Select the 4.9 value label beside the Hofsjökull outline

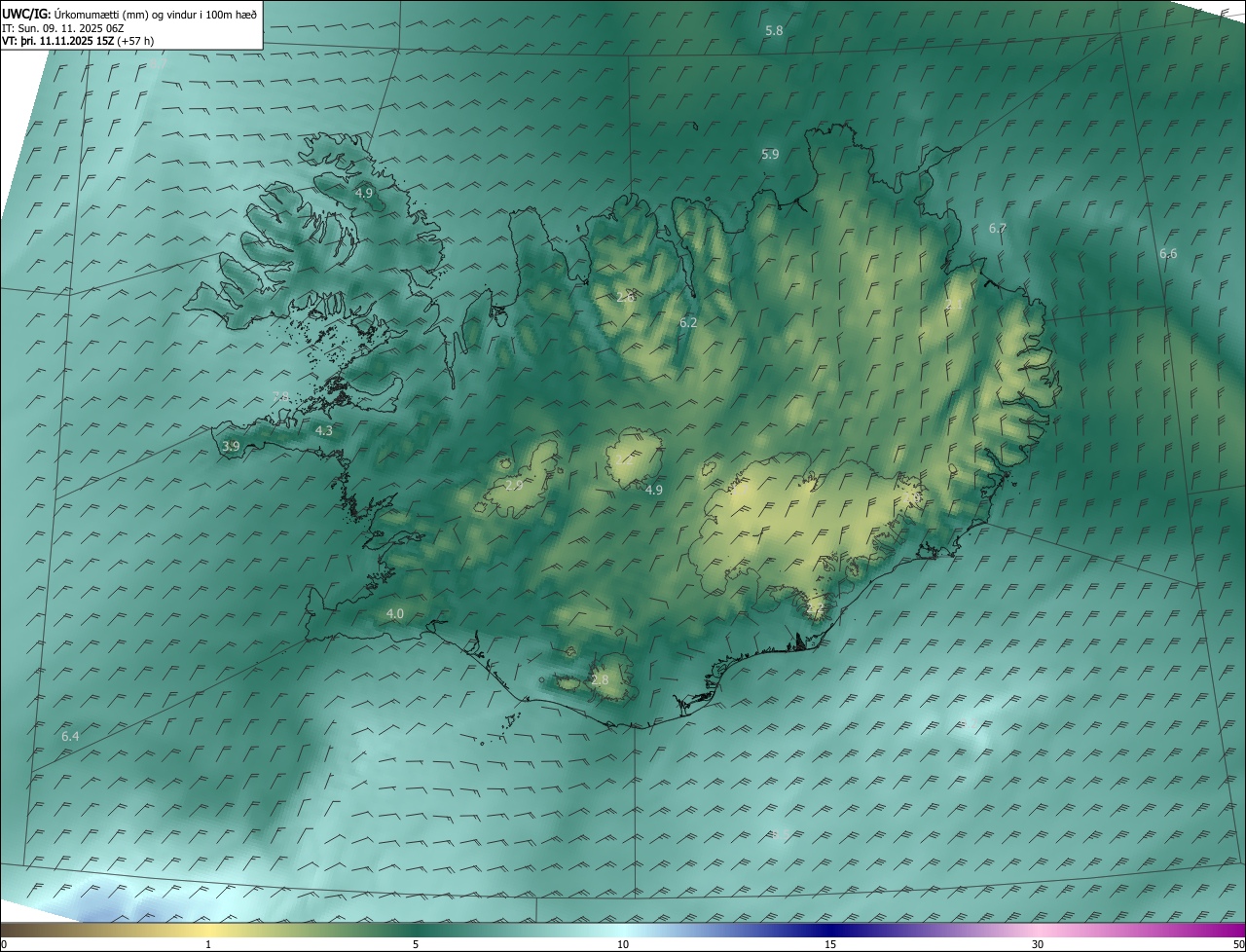[x=654, y=490]
